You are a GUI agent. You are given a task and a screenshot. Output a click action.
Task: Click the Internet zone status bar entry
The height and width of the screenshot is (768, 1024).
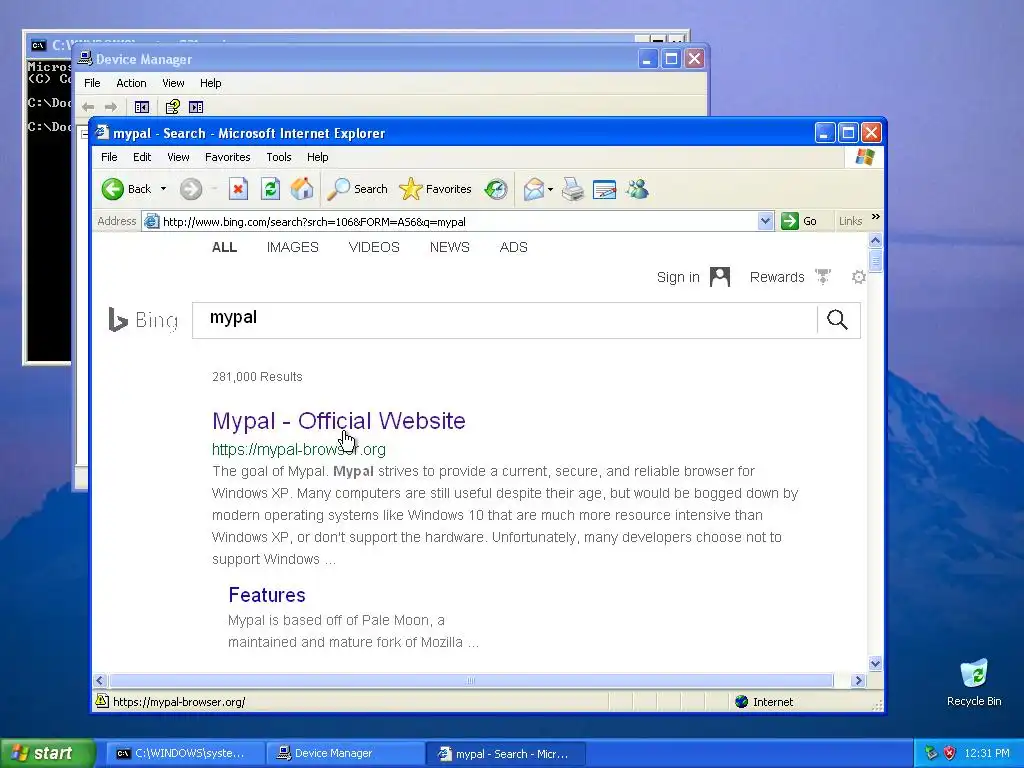(x=764, y=702)
